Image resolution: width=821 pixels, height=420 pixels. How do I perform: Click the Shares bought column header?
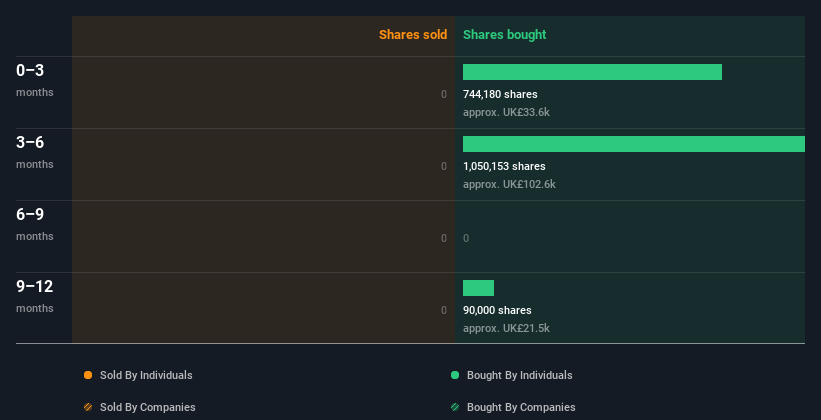pyautogui.click(x=504, y=35)
